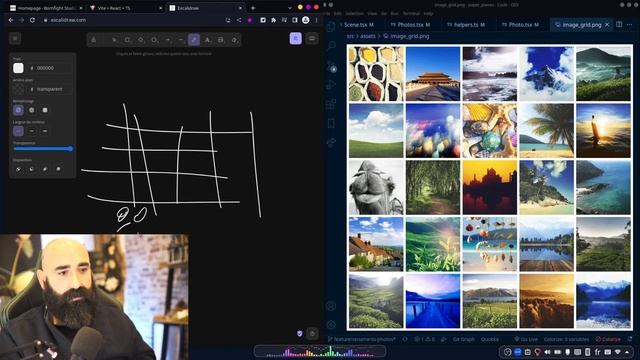Switch to the Vite + React + TS tab
This screenshot has width=640, height=360.
[x=126, y=8]
